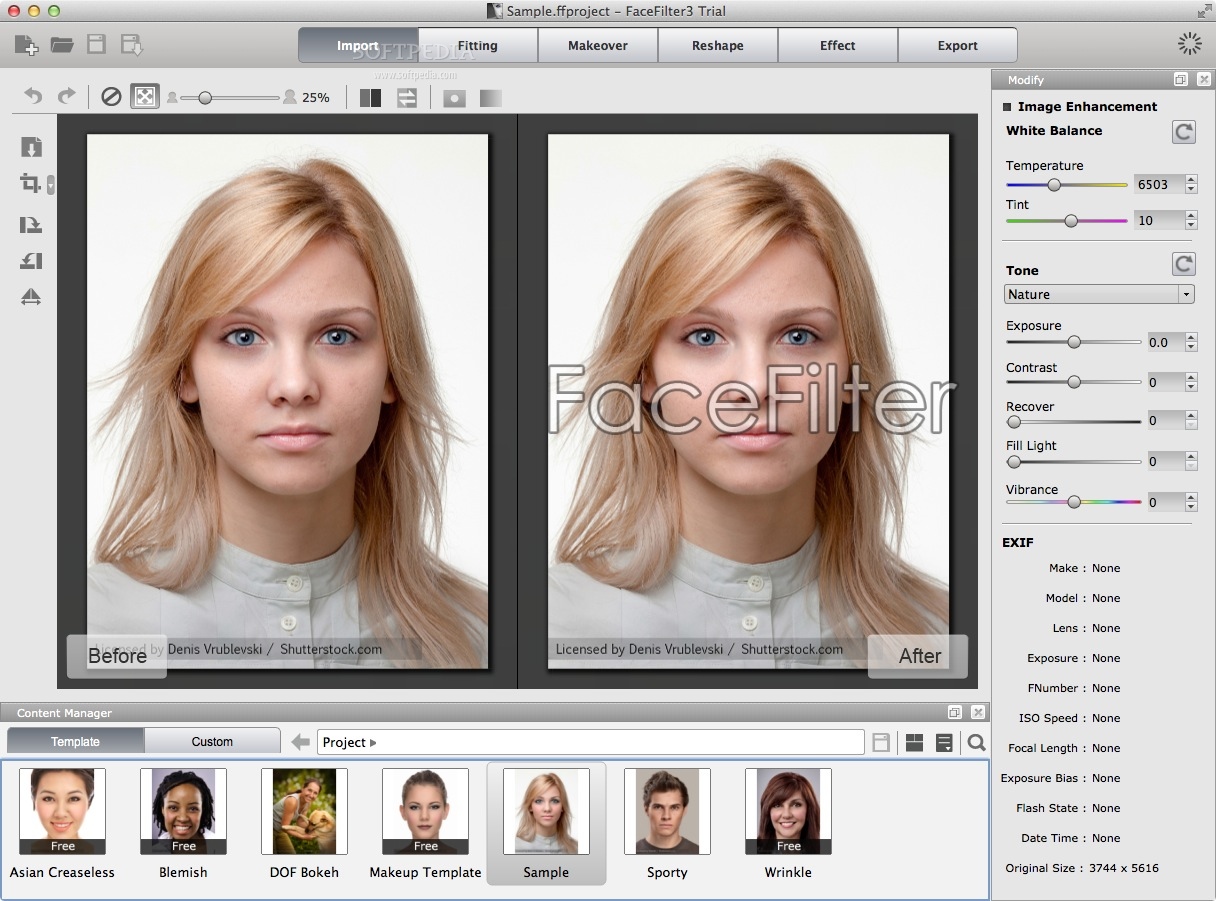Click the undo arrow icon
The width and height of the screenshot is (1216, 901).
pyautogui.click(x=32, y=96)
